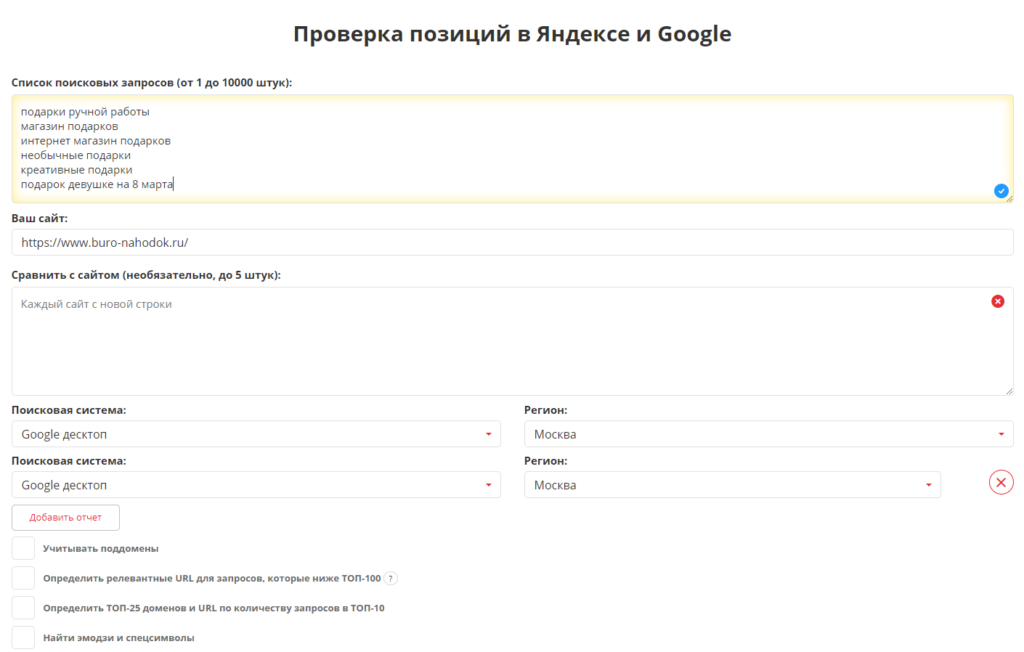Toggle relevant URL detection below ТОП-100 checkbox

[x=23, y=578]
